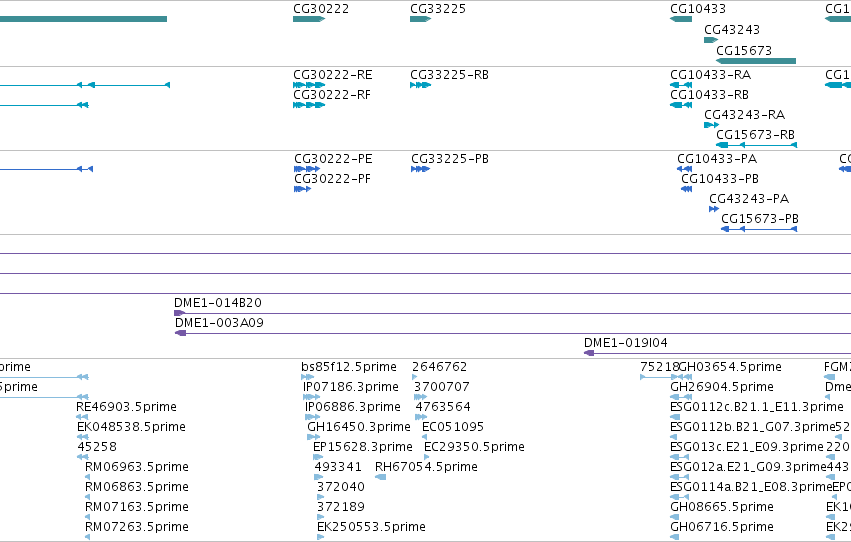Click EST ESG012a.E21_G09.3prime

click(748, 467)
